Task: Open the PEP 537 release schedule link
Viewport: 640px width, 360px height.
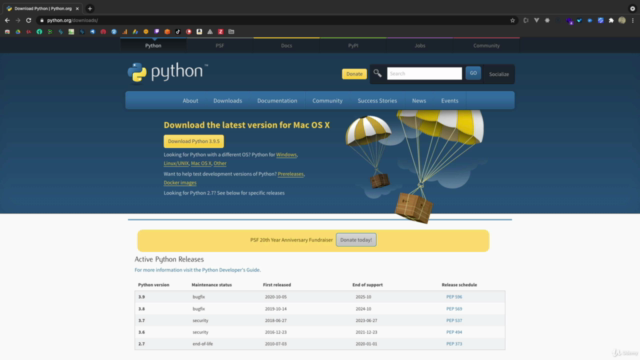Action: tap(454, 321)
